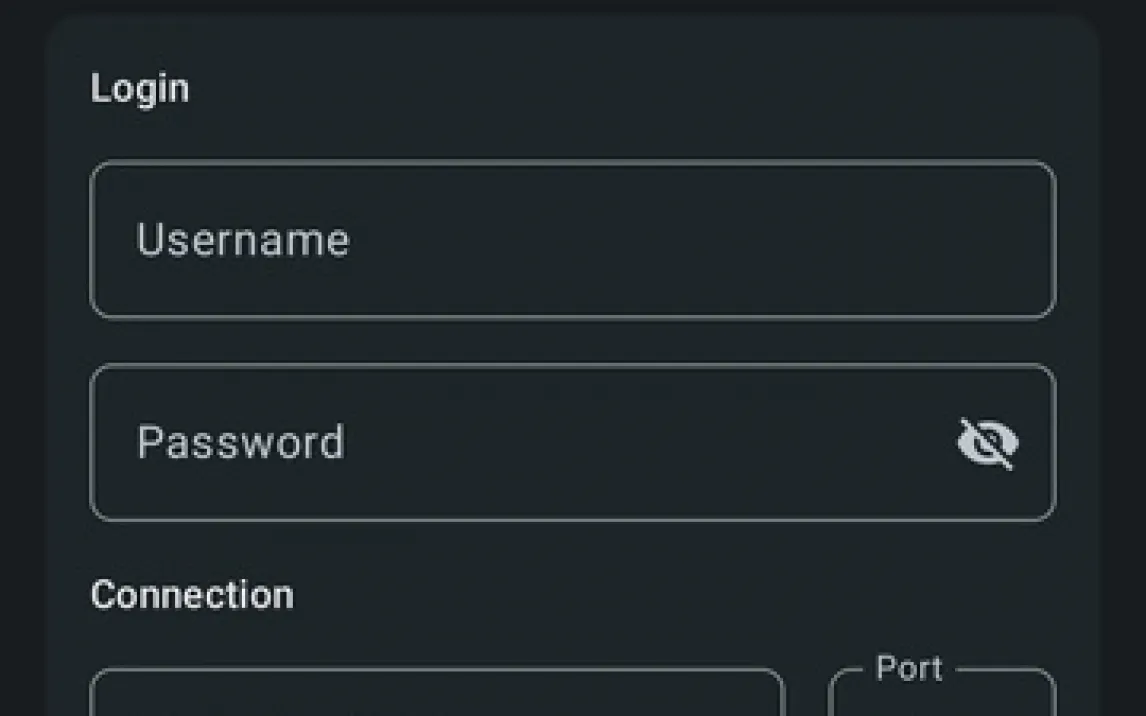Select the Port field

tap(941, 698)
